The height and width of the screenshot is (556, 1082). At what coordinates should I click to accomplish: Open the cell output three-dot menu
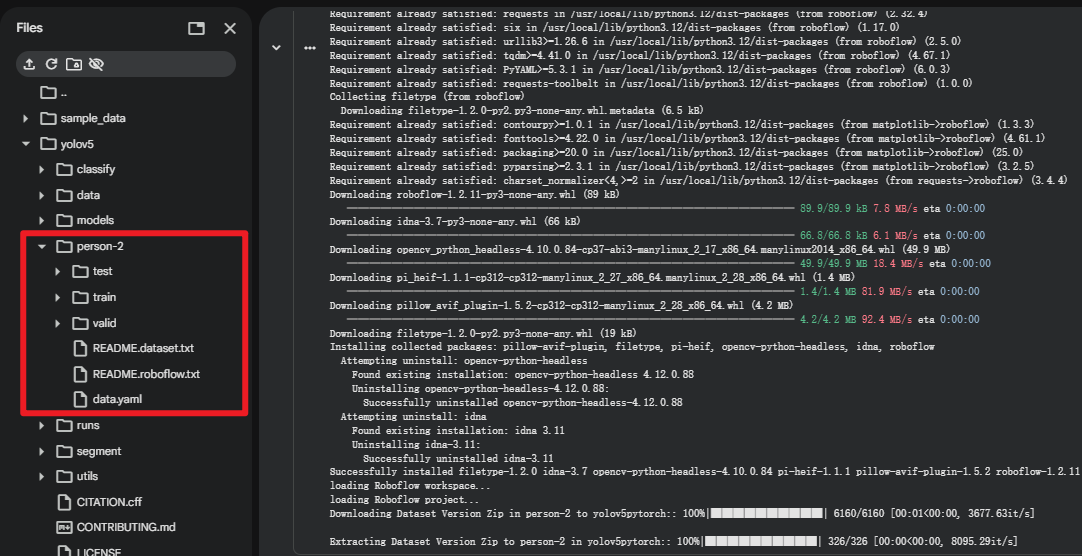(310, 48)
